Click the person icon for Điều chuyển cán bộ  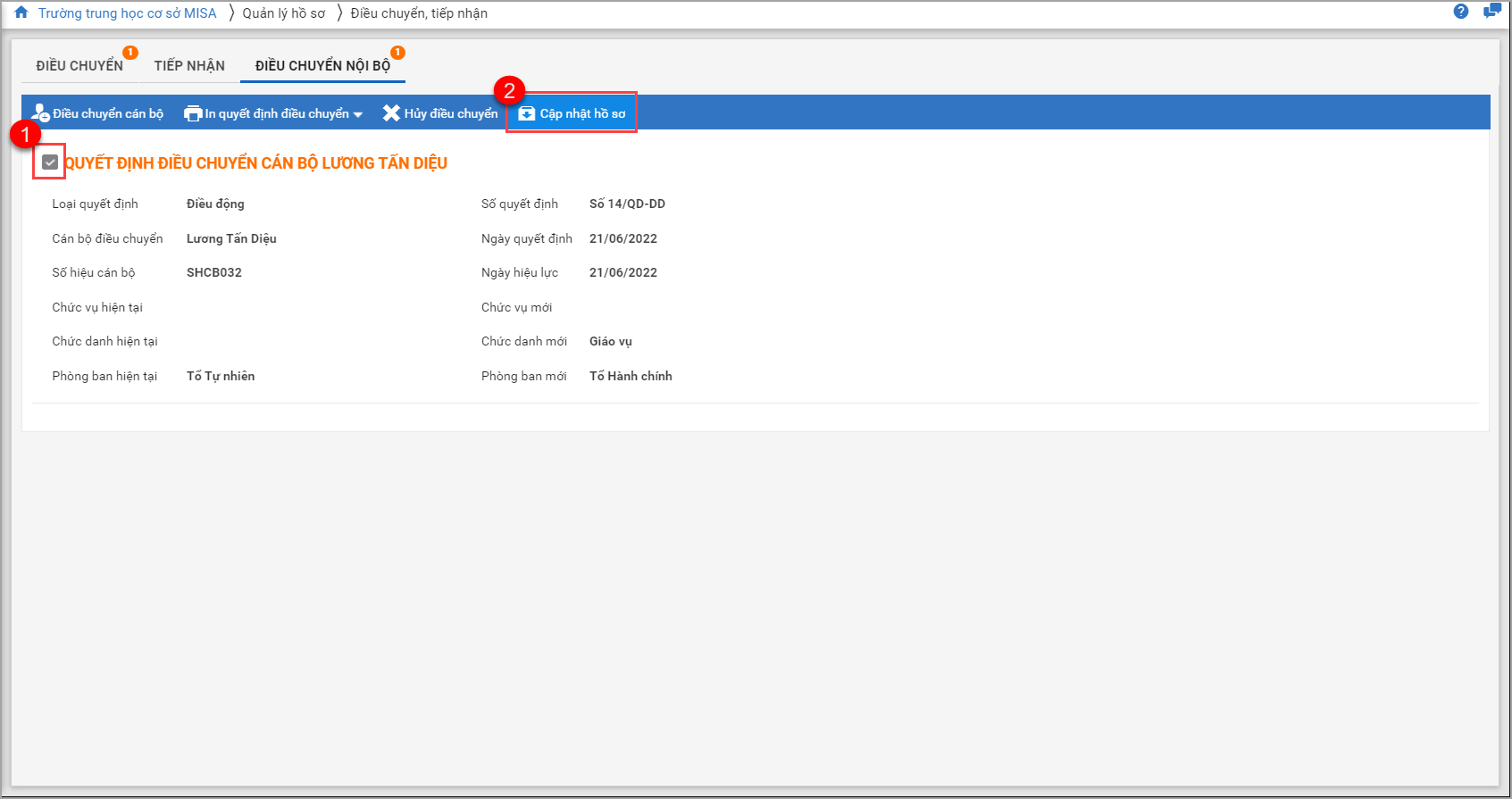pos(40,113)
